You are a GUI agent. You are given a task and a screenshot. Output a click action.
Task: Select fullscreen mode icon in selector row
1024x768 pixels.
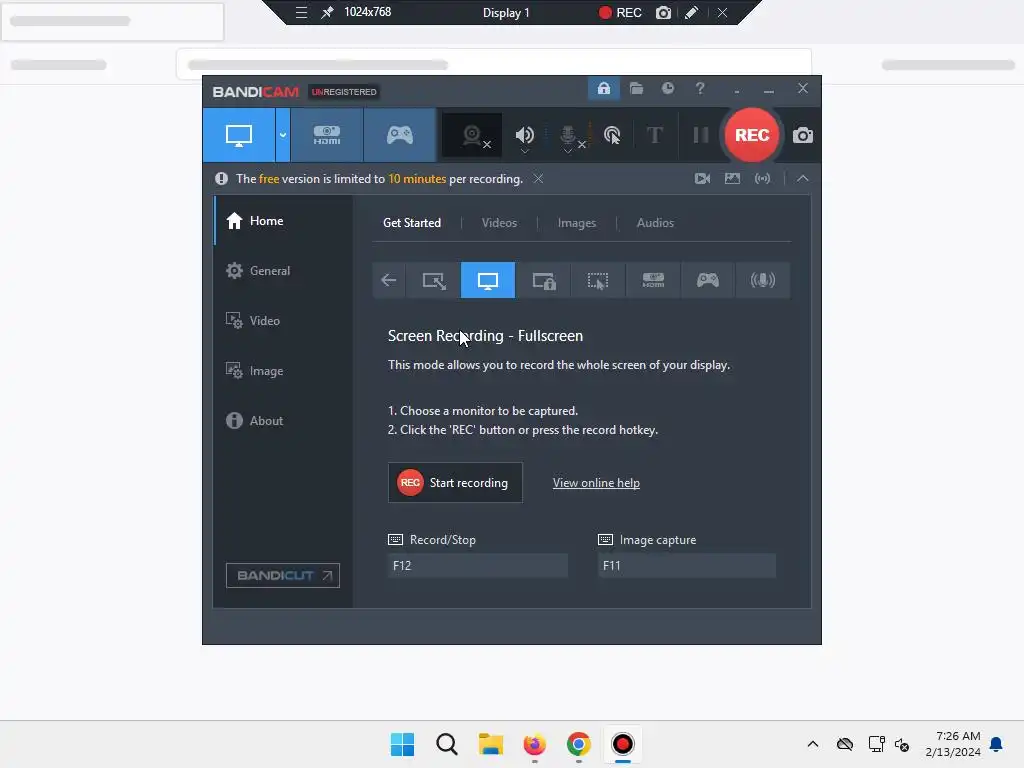click(x=488, y=280)
